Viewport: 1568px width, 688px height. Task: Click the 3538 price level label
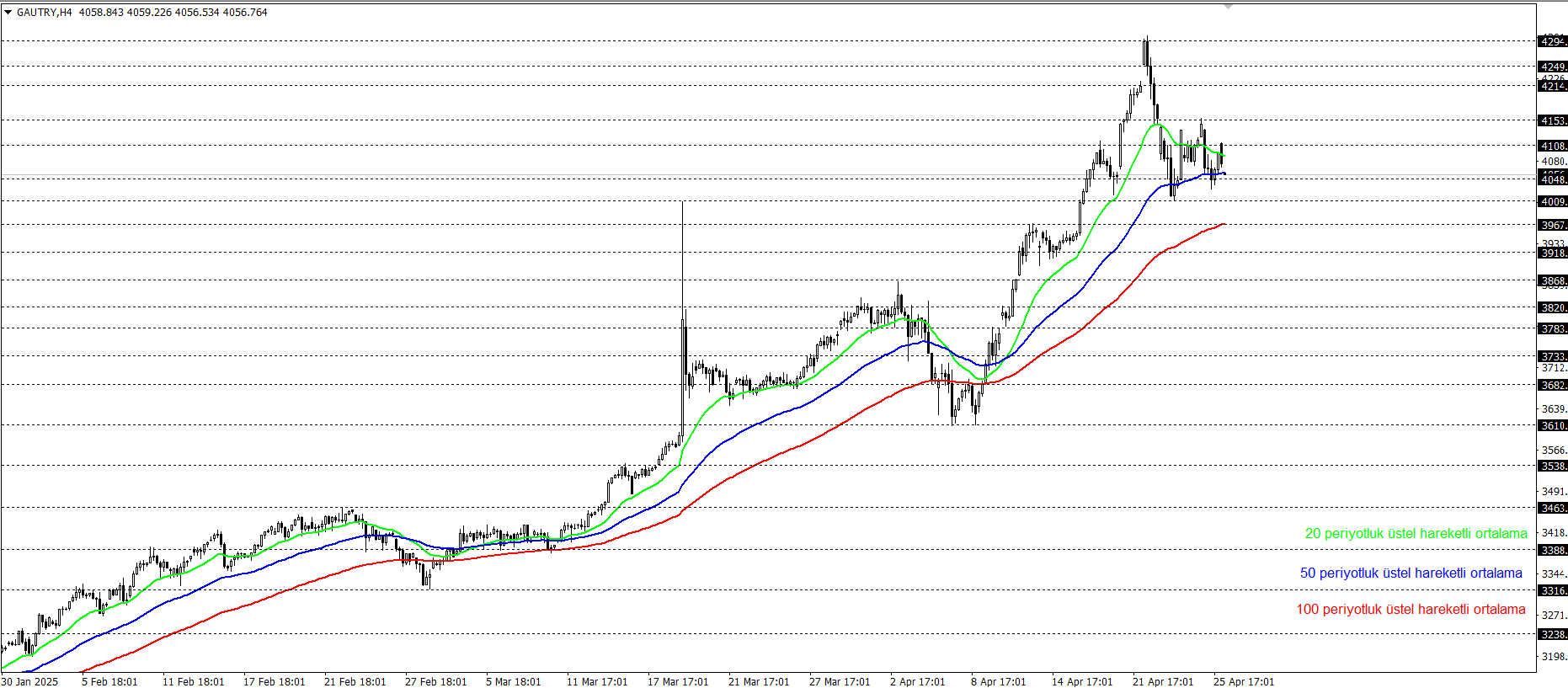click(x=1553, y=467)
